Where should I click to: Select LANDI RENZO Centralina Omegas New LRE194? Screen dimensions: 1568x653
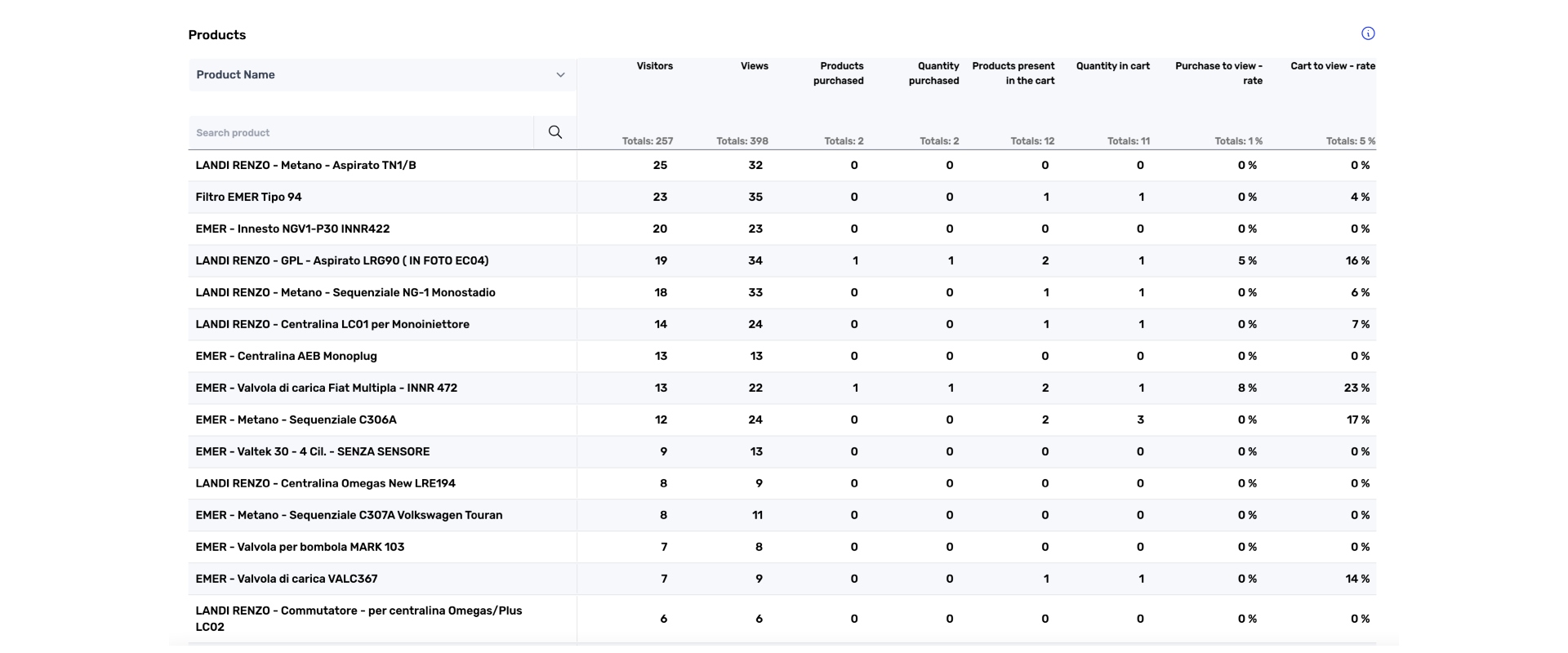pos(325,484)
